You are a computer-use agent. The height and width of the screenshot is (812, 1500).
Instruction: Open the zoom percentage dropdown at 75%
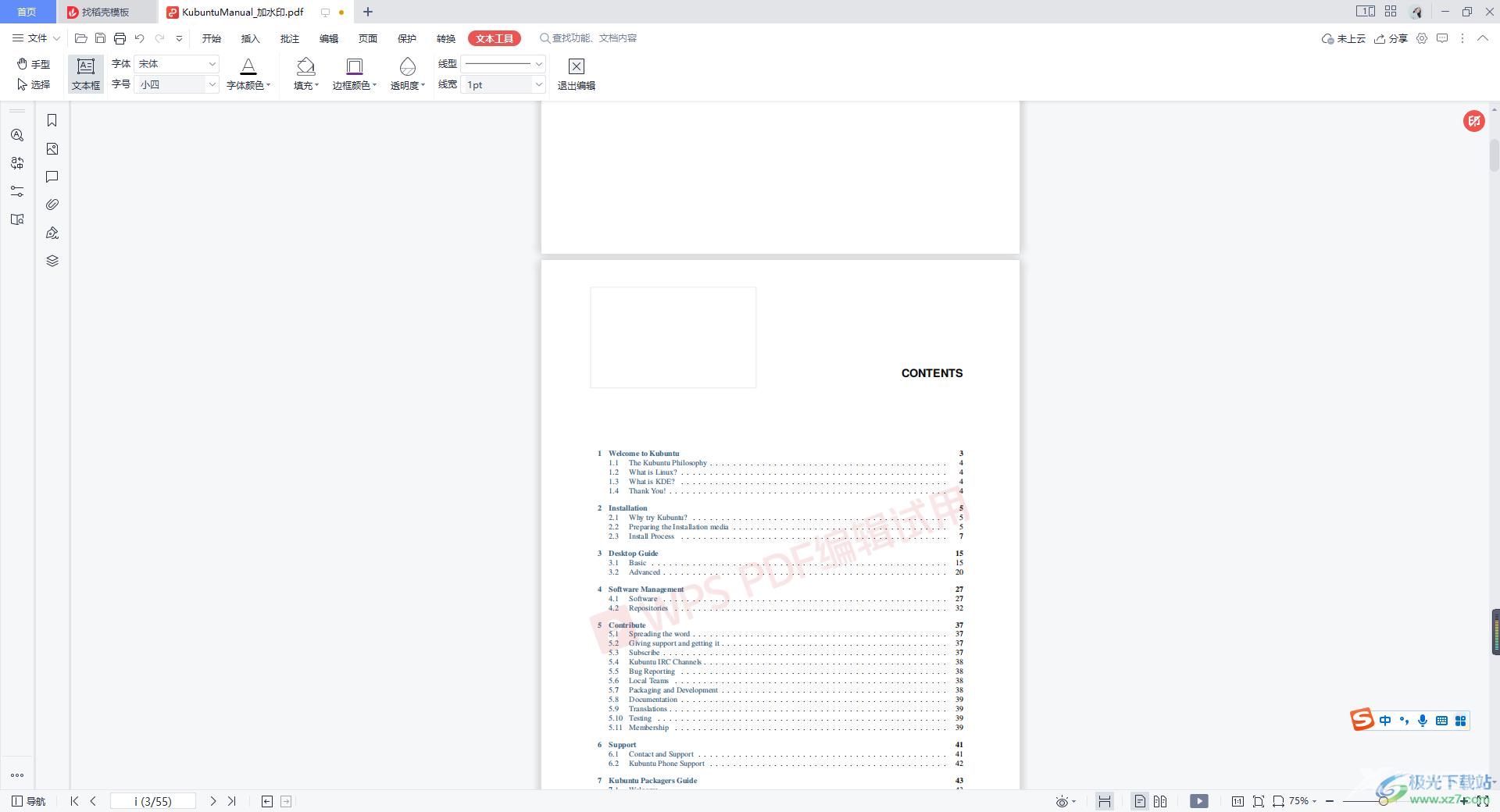[1302, 801]
